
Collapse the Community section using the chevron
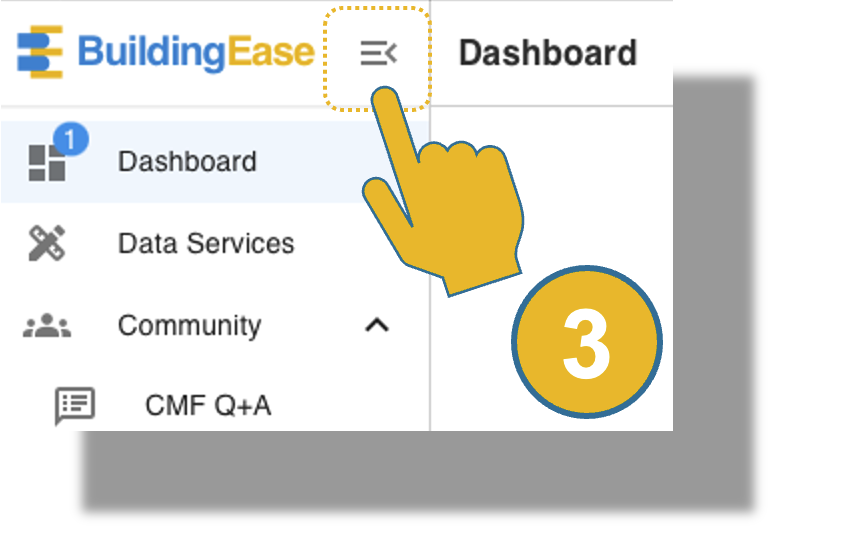pyautogui.click(x=377, y=326)
